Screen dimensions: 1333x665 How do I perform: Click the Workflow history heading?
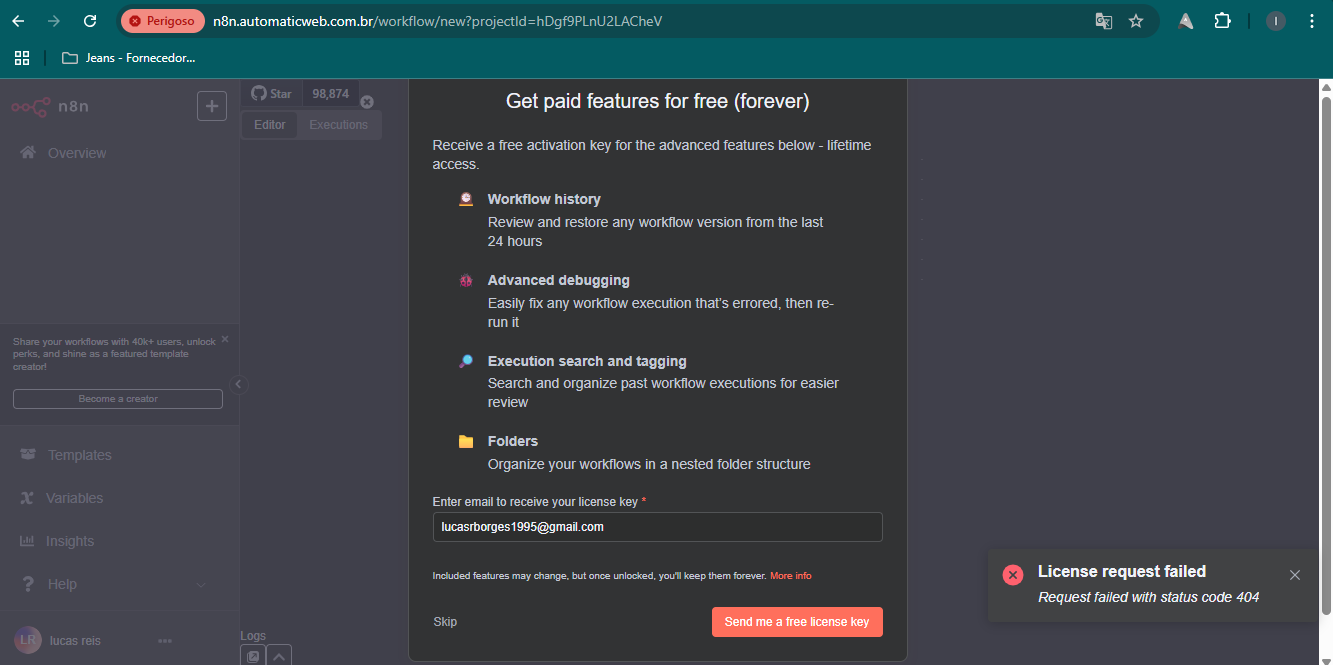(544, 199)
